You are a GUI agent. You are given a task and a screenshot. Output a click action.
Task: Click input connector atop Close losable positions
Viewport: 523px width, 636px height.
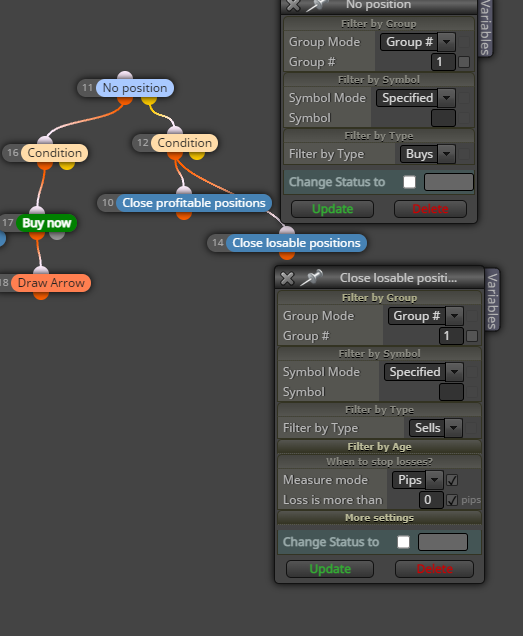[287, 230]
